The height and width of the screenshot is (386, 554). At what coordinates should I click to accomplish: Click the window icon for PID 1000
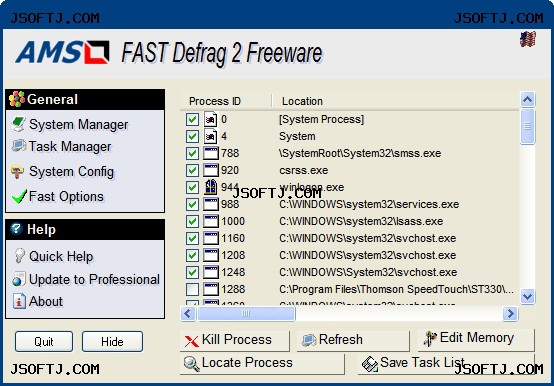211,221
